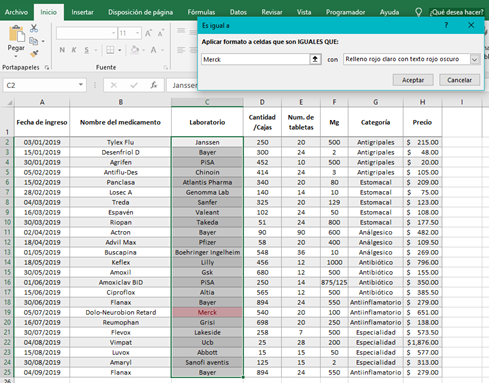Open the Archivo tab
Viewport: 489px width, 383px height.
[16, 12]
